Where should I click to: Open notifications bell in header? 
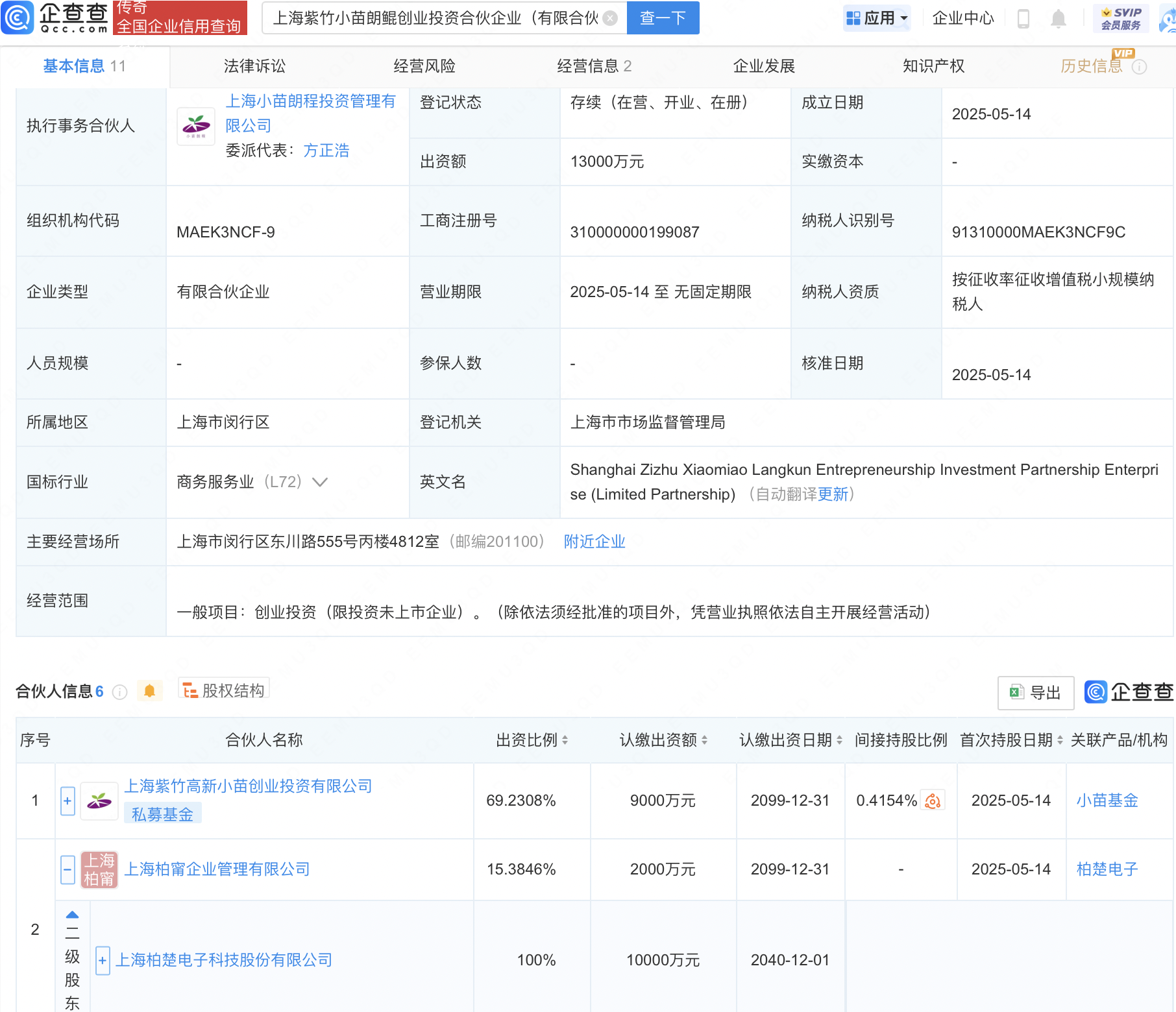tap(1059, 18)
